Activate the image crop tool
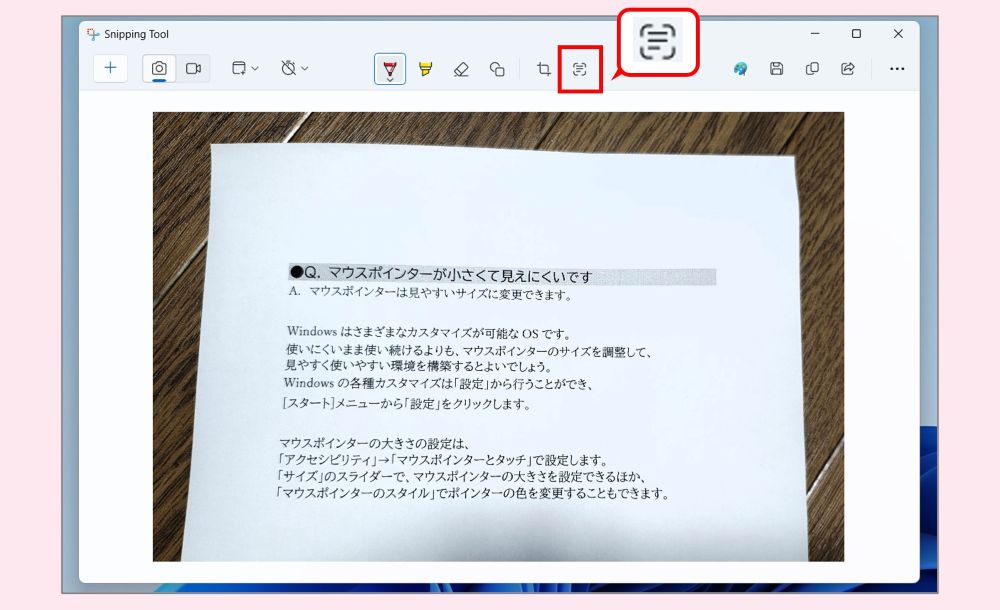 [543, 69]
